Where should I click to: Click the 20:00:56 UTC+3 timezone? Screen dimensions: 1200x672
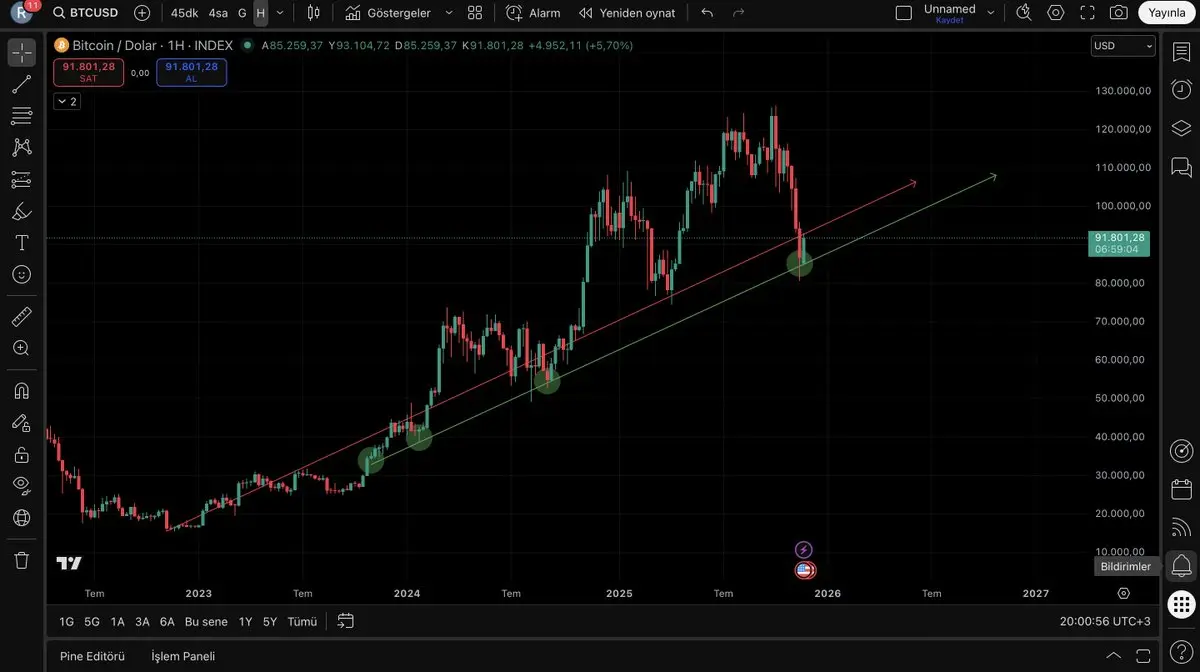pos(1105,621)
